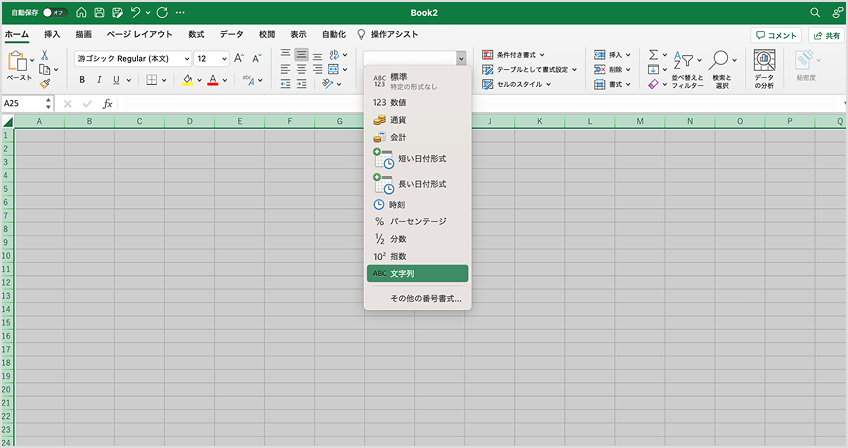Viewport: 848px width, 448px height.
Task: Click the Cut scissors icon
Action: tap(45, 55)
